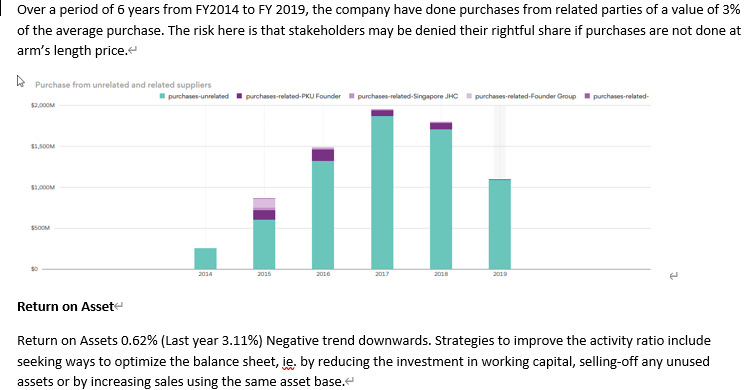Image resolution: width=753 pixels, height=390 pixels.
Task: Click the red-underlined word ie.
Action: click(289, 361)
